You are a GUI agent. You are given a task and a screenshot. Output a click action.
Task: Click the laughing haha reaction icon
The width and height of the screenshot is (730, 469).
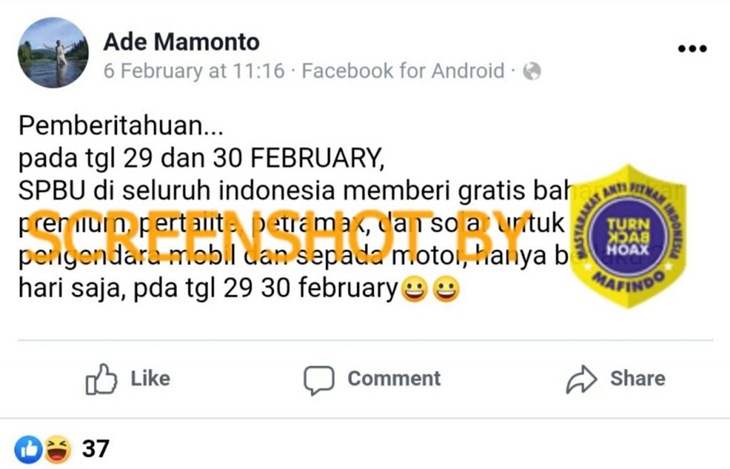(58, 449)
